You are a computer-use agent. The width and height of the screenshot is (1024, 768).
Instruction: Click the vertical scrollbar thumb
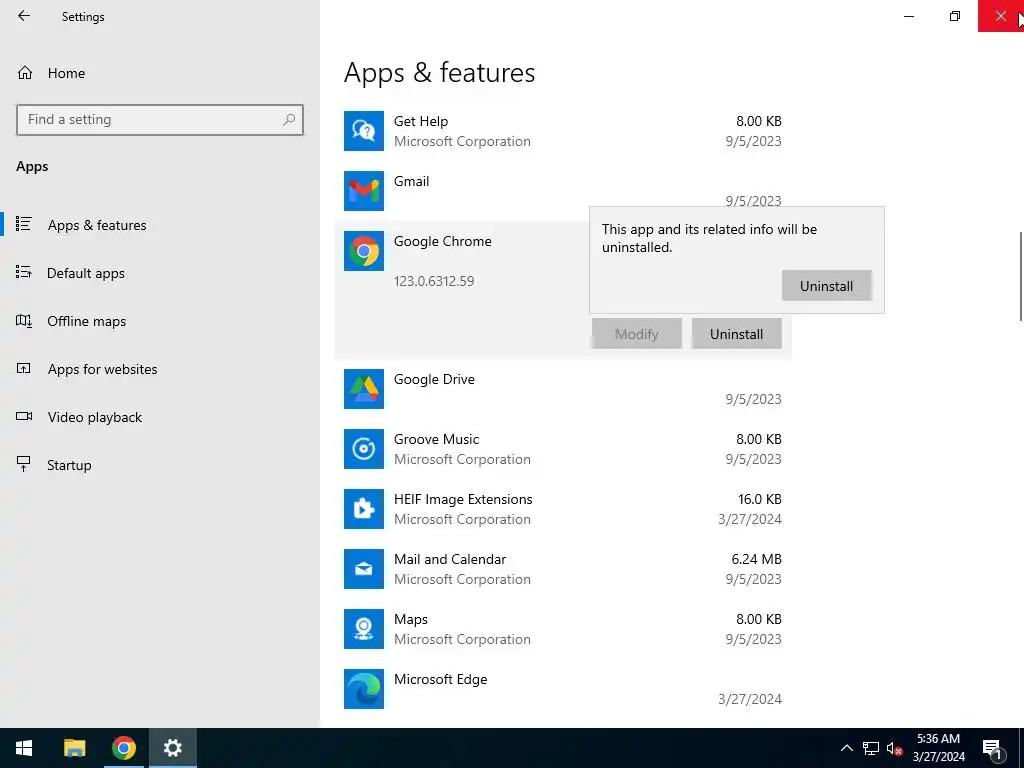pyautogui.click(x=1020, y=276)
